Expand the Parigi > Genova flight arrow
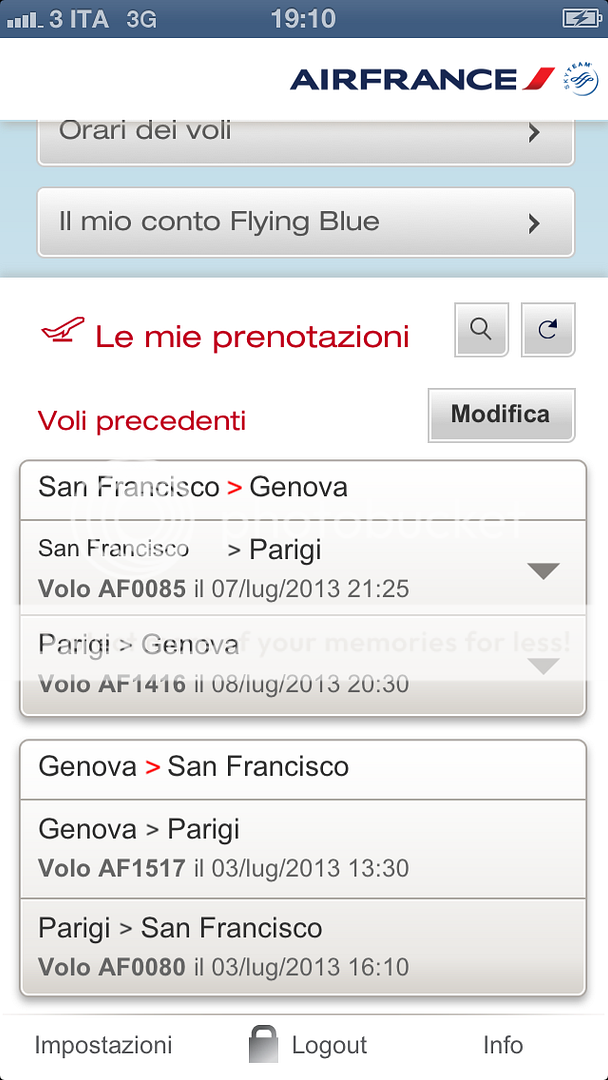608x1080 pixels. [x=542, y=666]
